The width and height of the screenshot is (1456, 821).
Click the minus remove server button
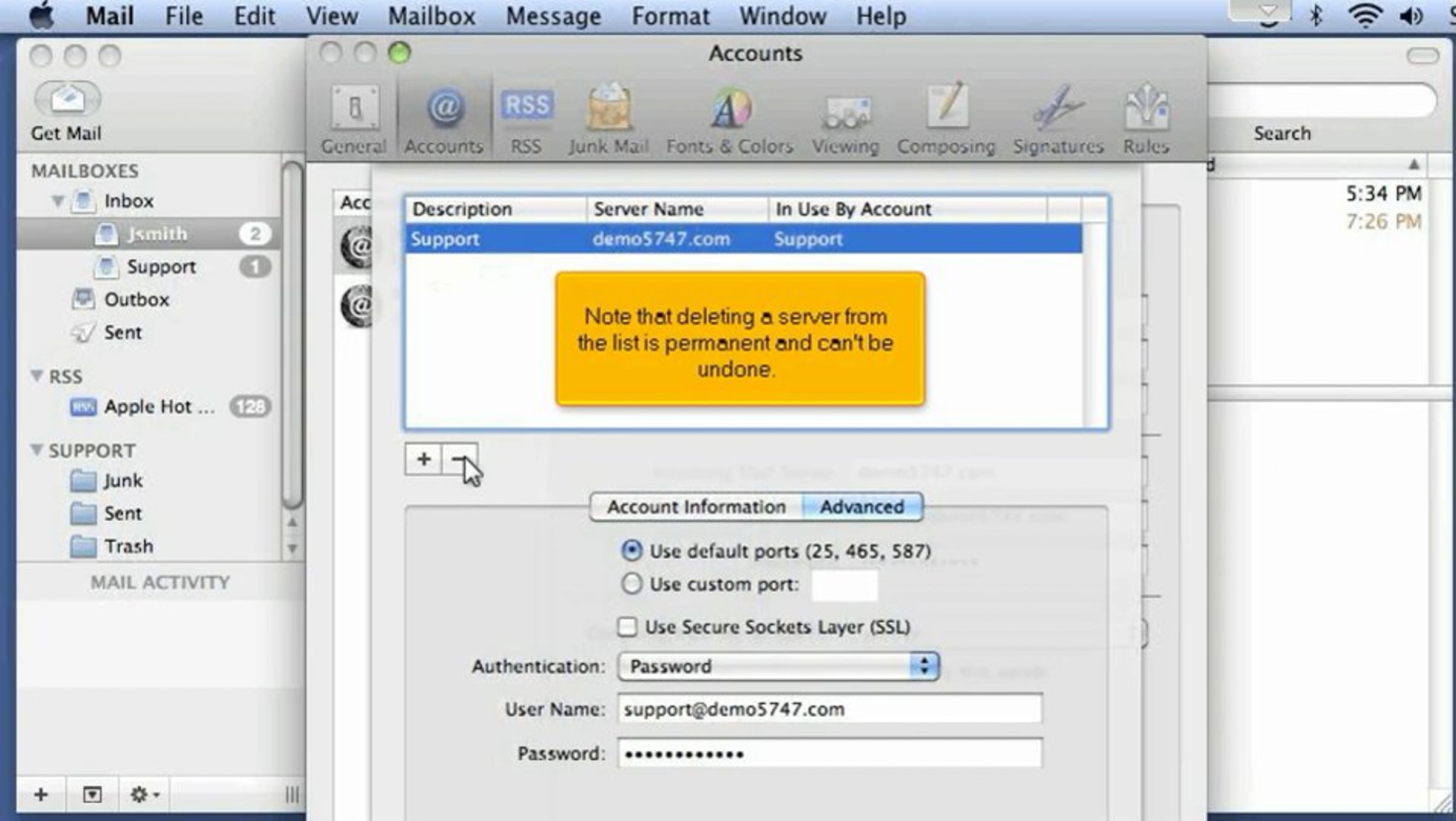click(x=460, y=459)
